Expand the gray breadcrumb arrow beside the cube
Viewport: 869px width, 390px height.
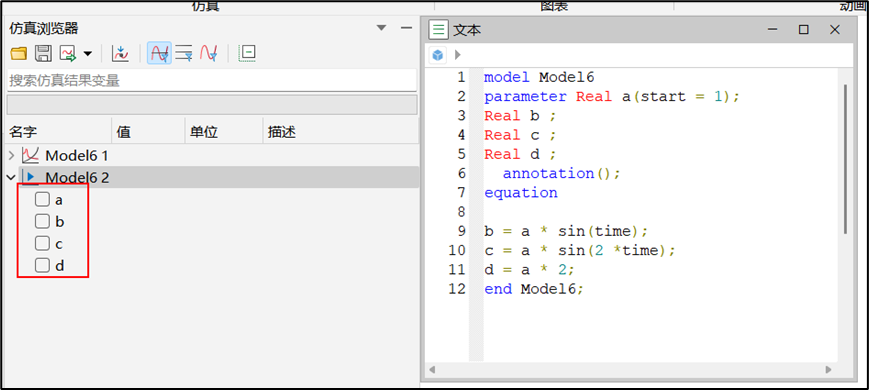pos(457,55)
